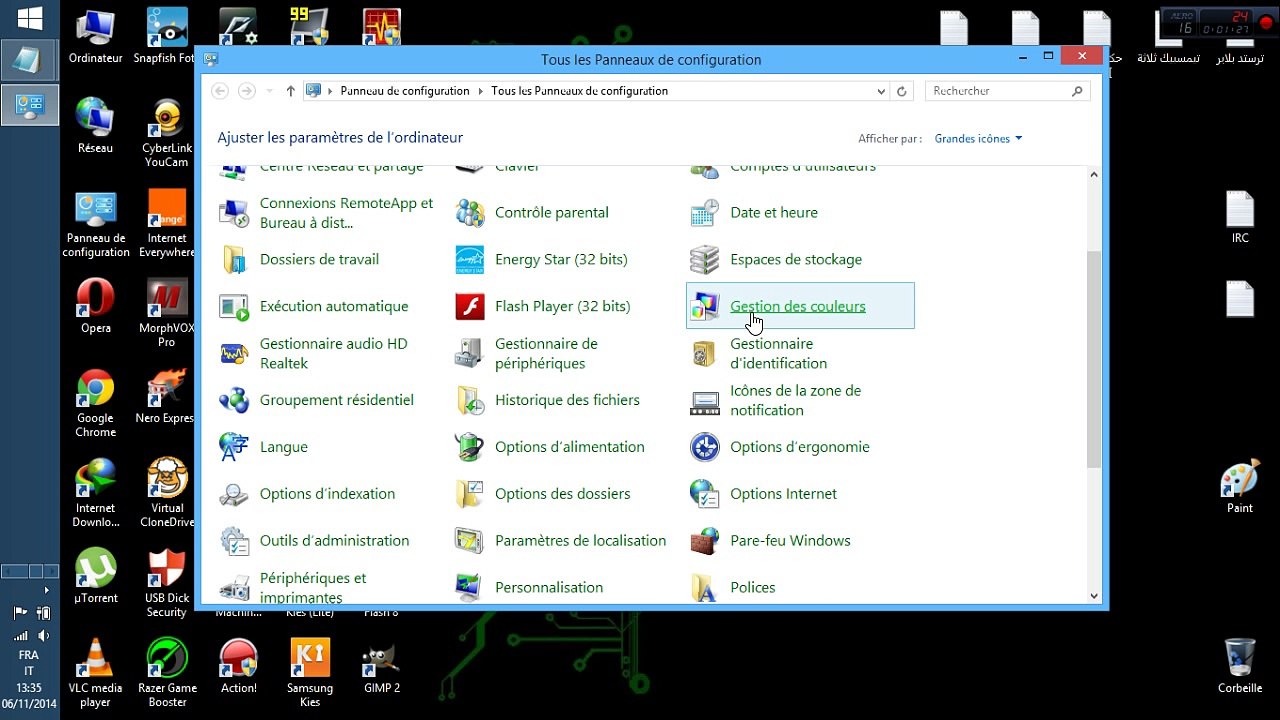1280x720 pixels.
Task: Expand the arrow after Panneau de configuration breadcrumb
Action: 480,91
